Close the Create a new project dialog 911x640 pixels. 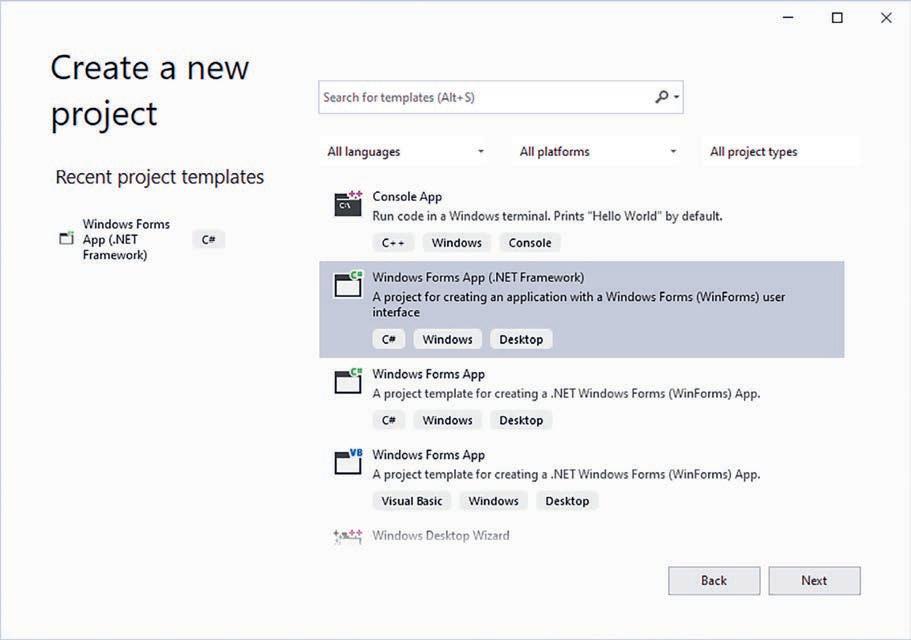(886, 18)
